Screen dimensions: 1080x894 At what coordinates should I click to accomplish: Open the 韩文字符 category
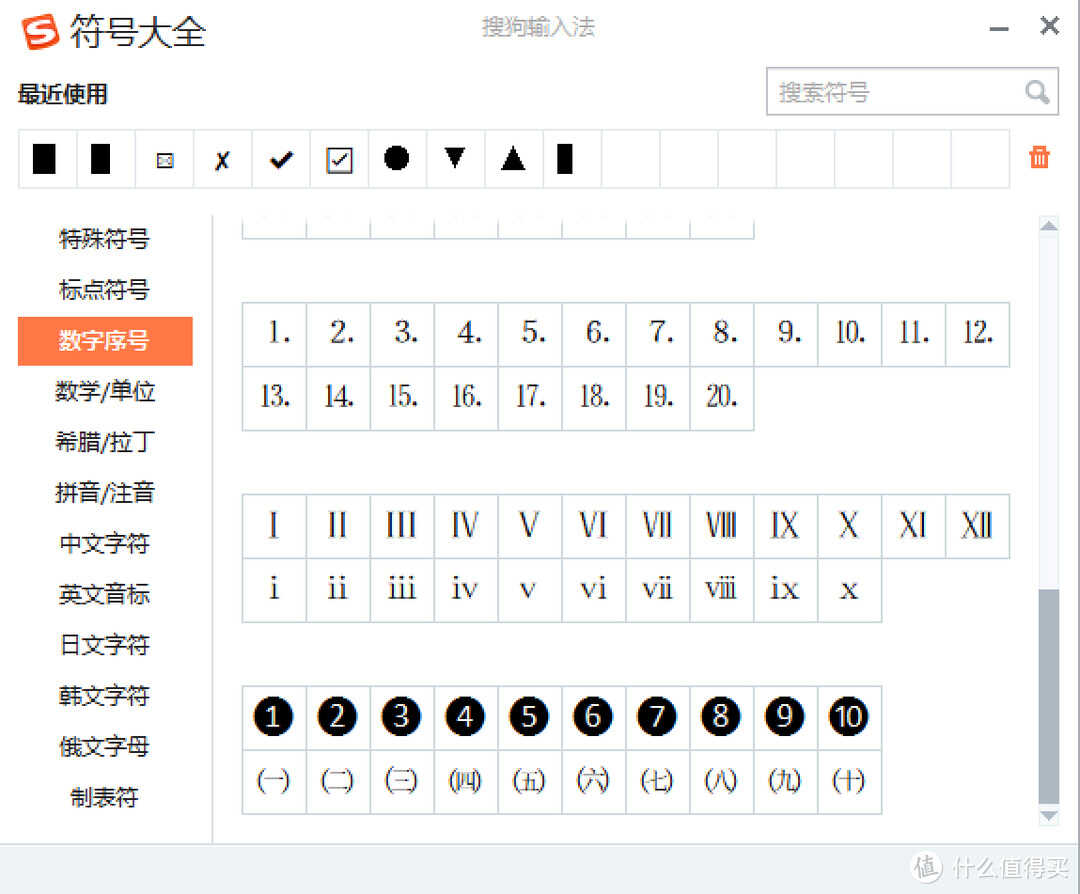(105, 696)
